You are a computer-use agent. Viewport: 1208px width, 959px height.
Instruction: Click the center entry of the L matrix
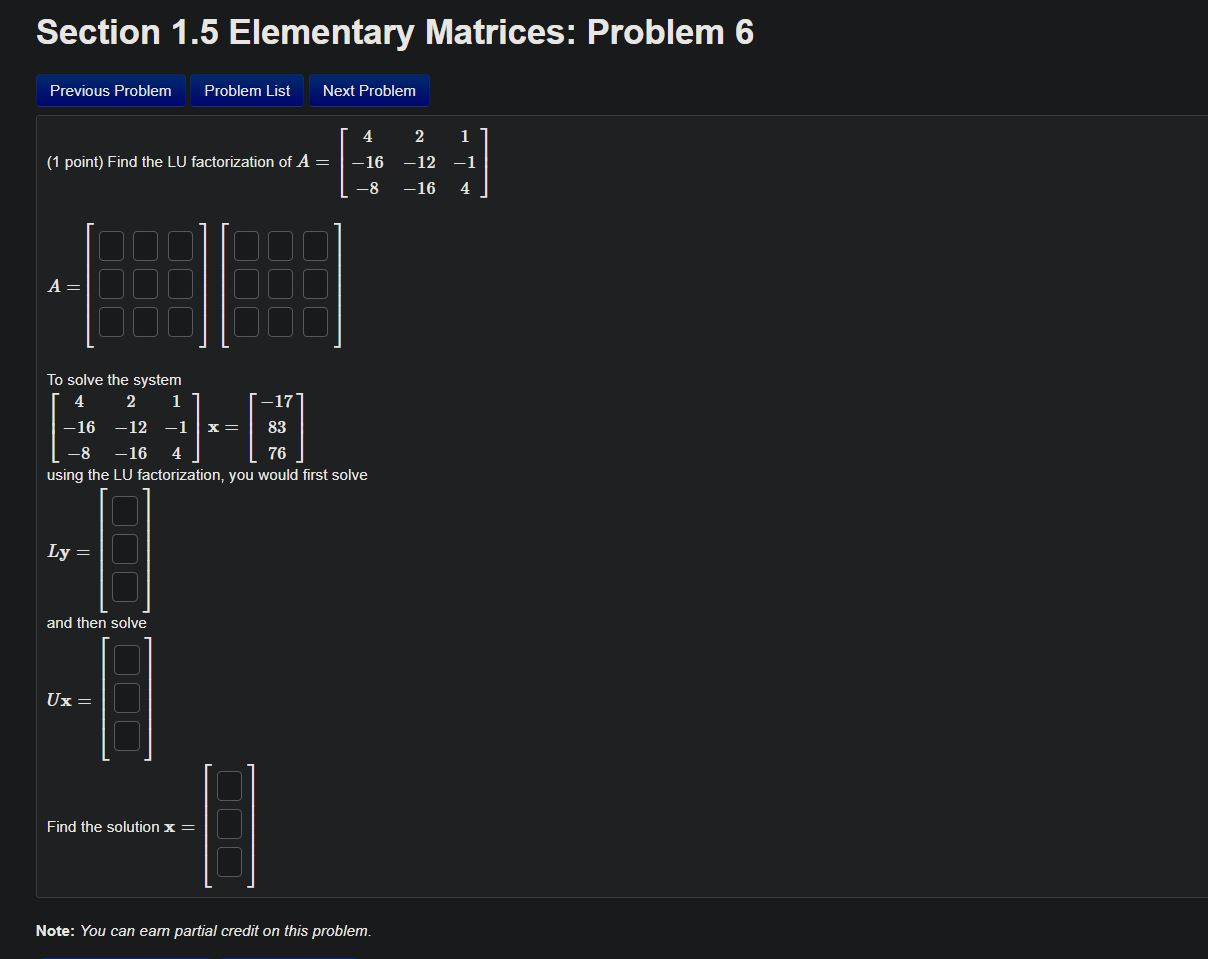point(144,283)
